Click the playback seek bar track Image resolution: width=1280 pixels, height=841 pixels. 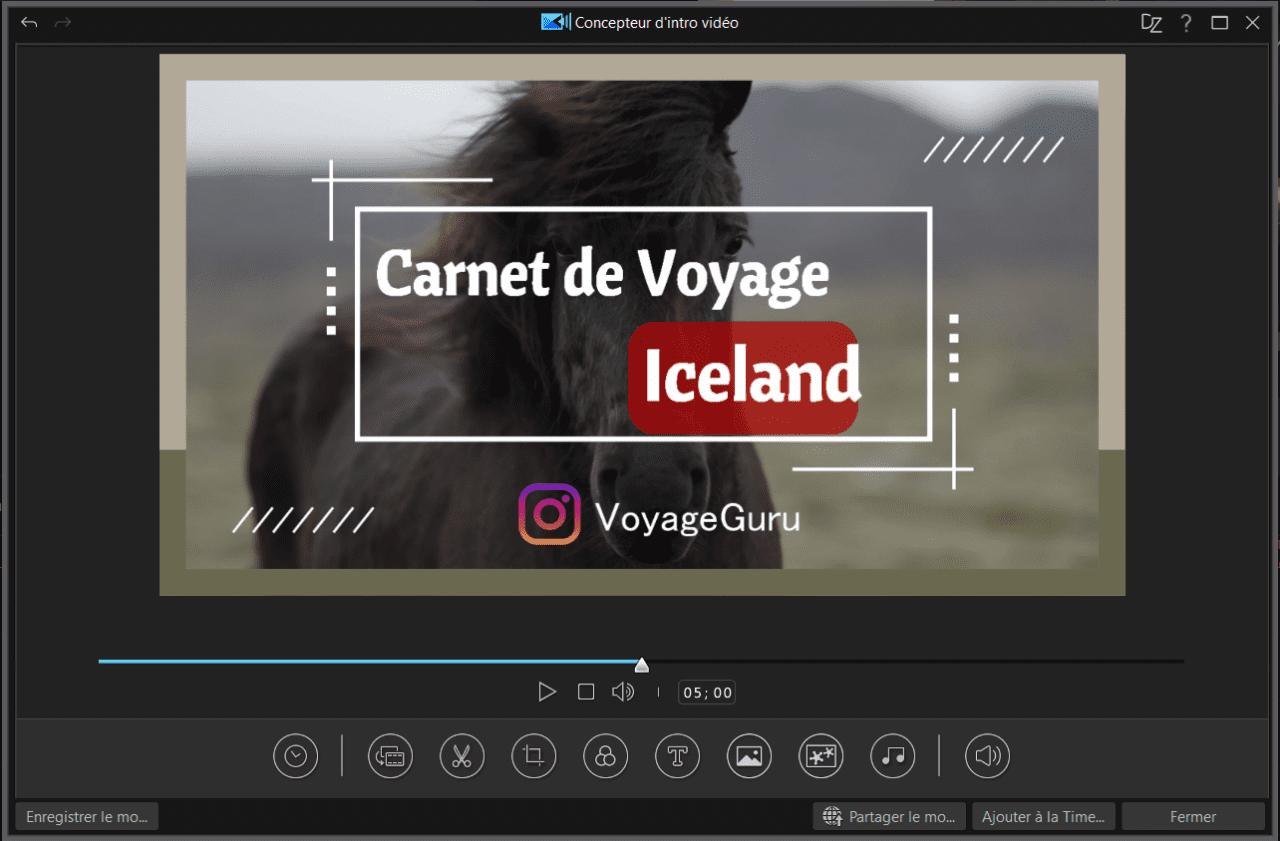pos(641,661)
